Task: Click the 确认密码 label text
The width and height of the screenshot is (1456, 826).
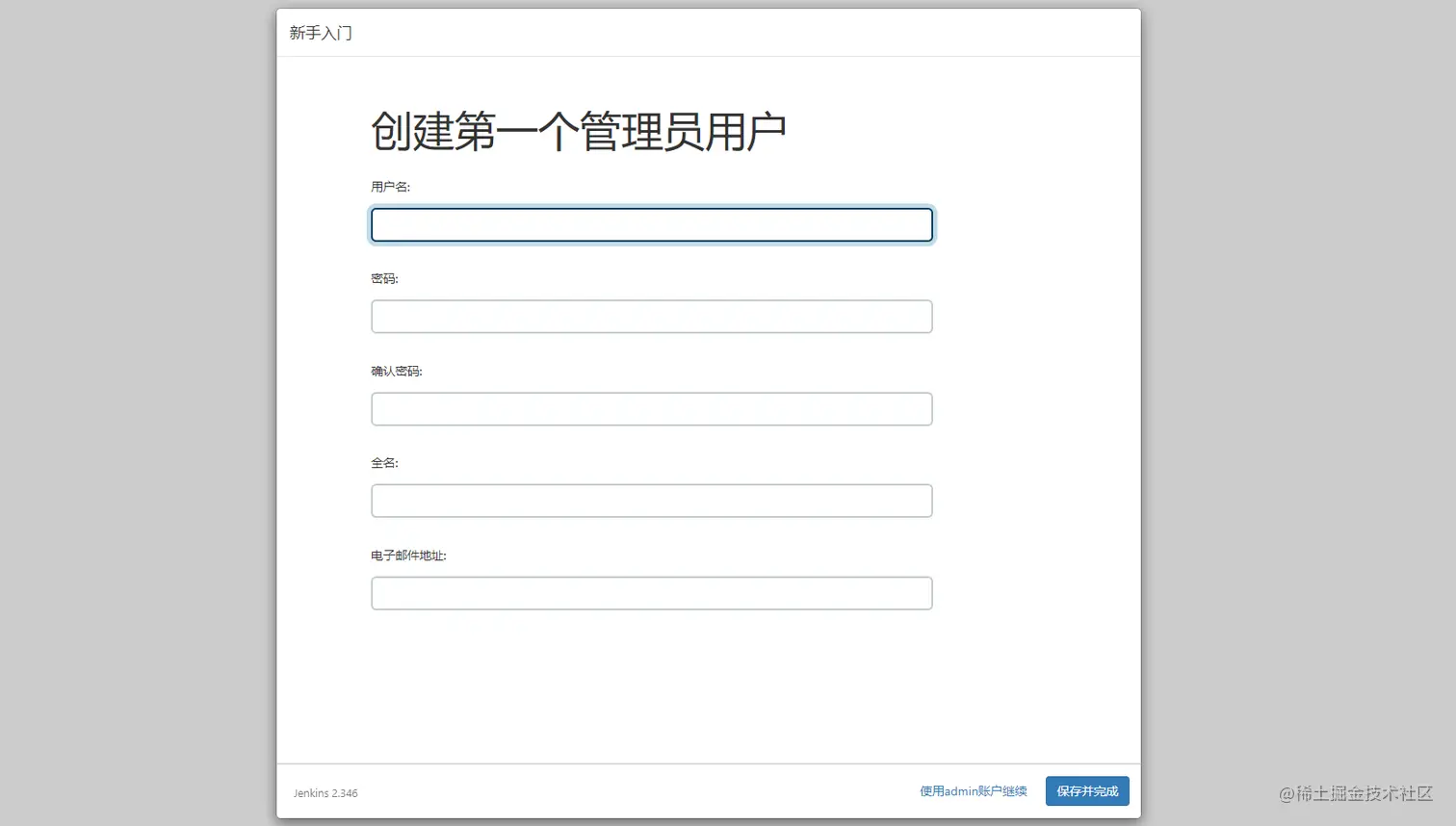Action: (x=396, y=372)
